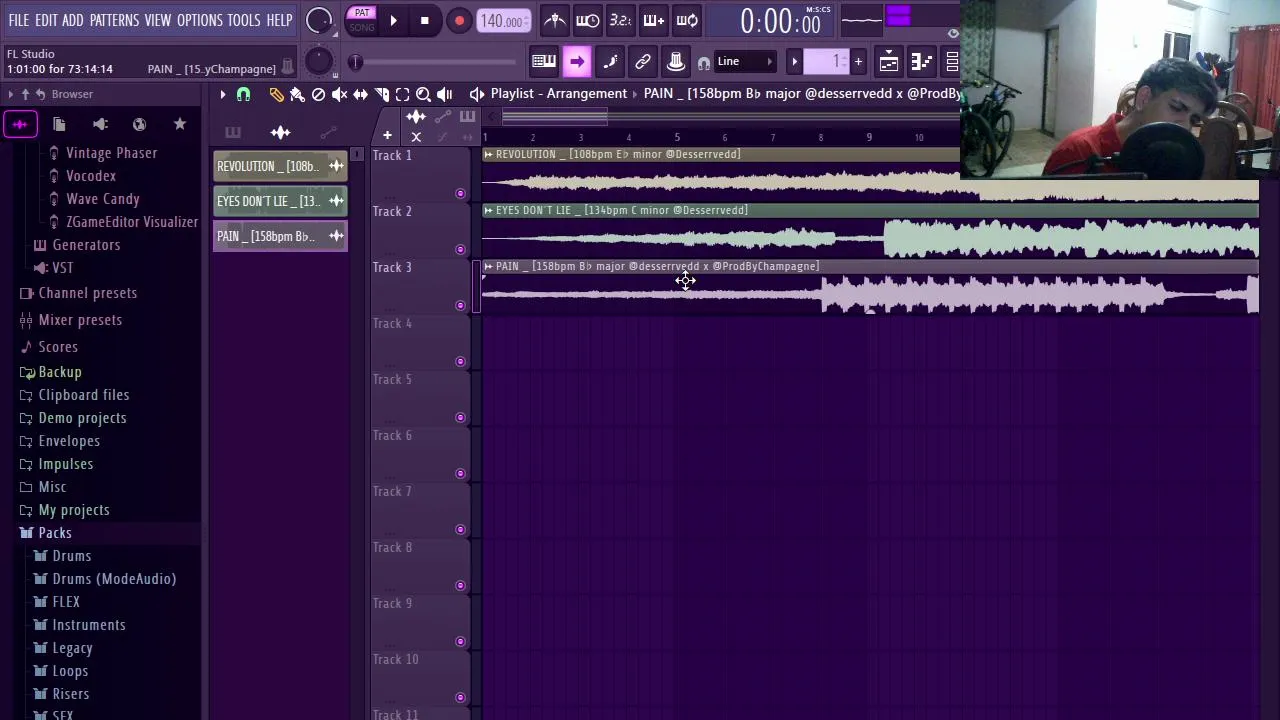Mute Track 2 using its purple dot

click(x=460, y=249)
